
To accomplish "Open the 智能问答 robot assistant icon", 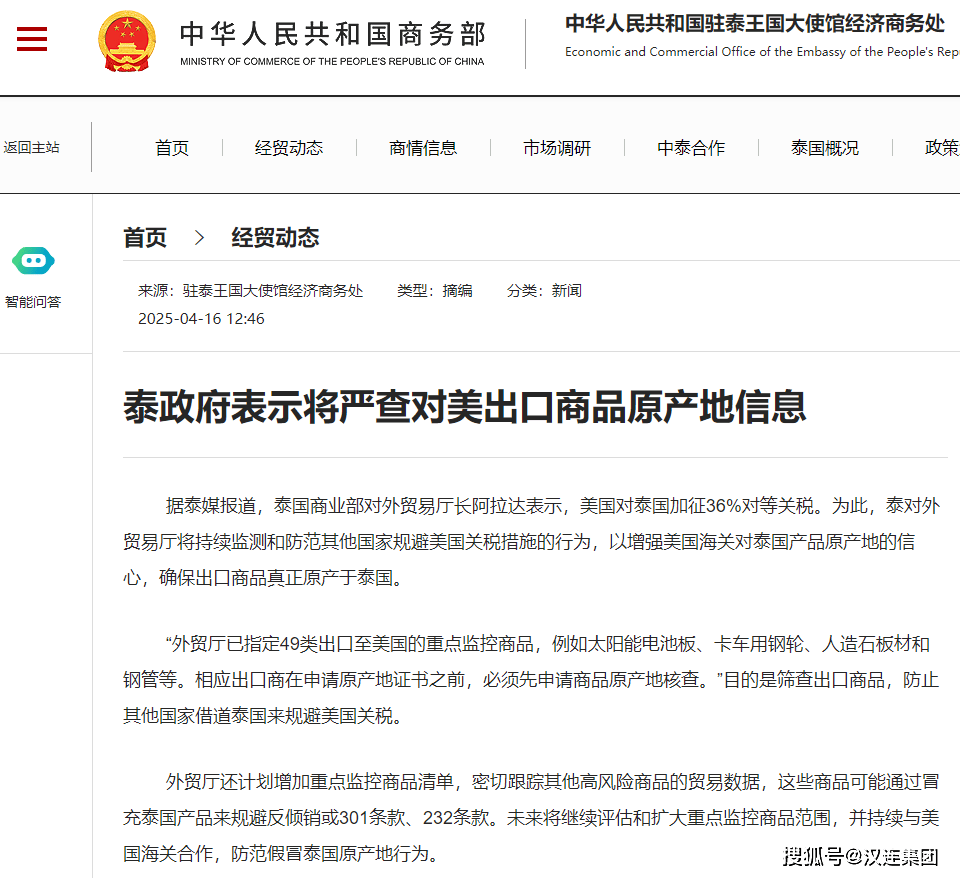I will [x=33, y=261].
